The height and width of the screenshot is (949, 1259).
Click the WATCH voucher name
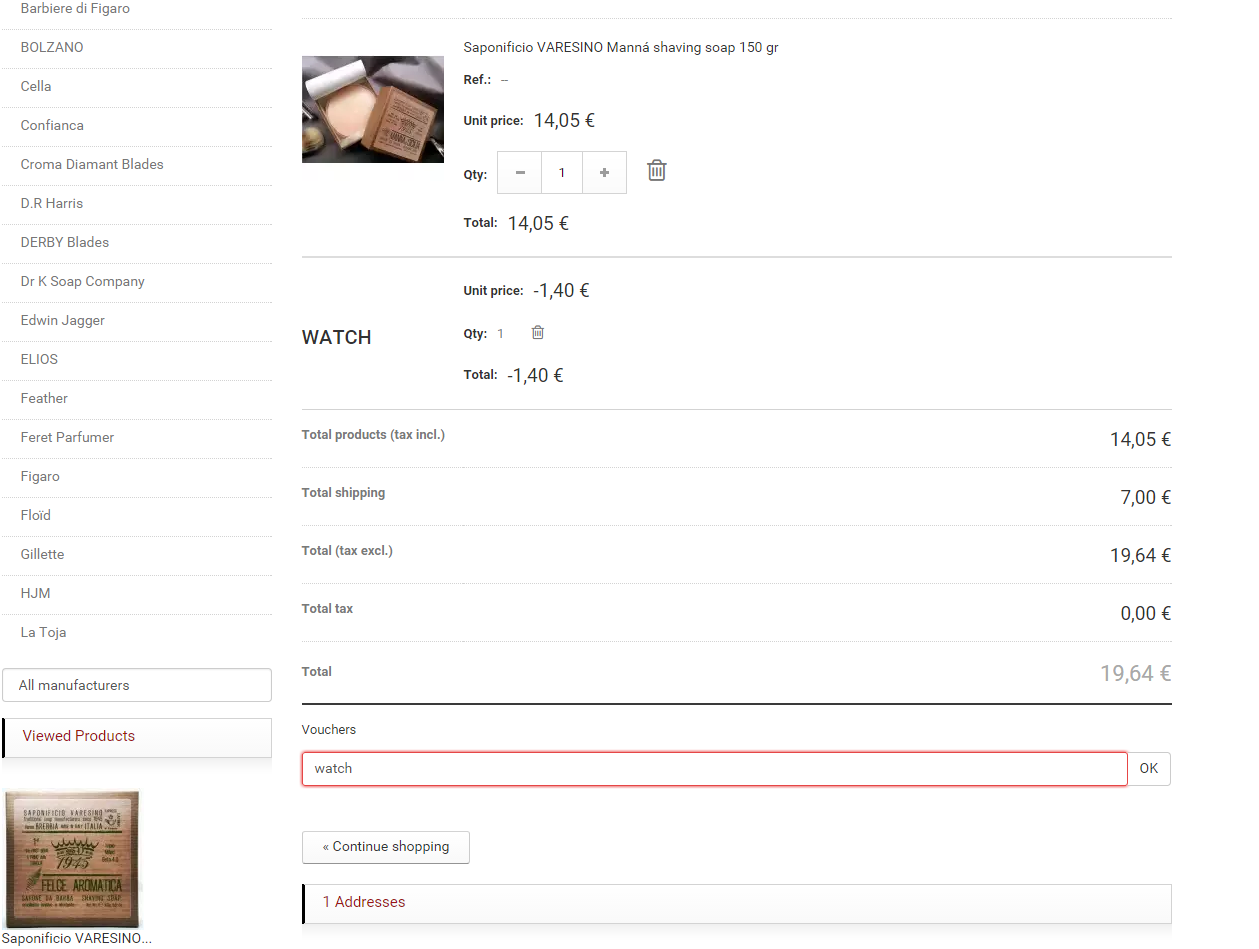point(337,338)
